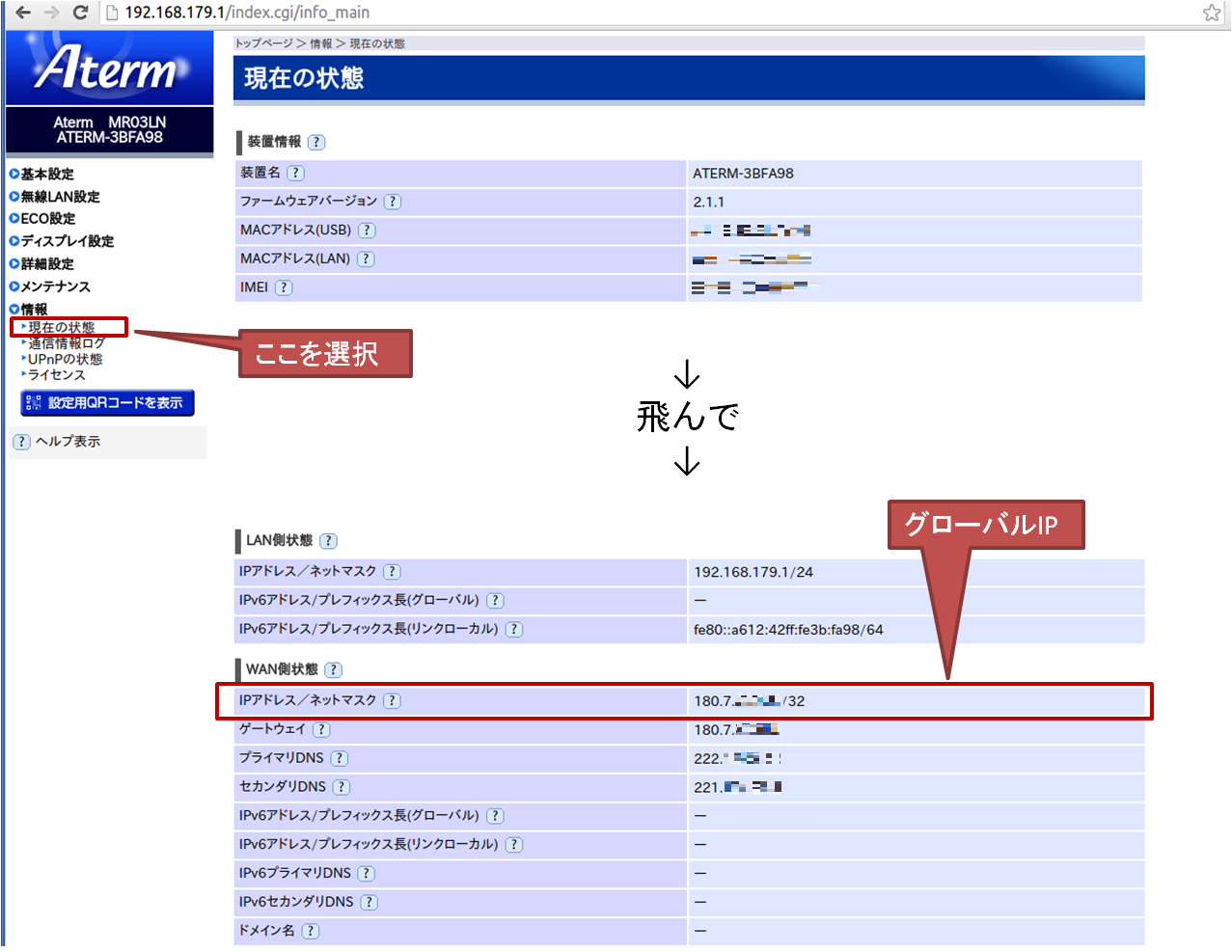1232x952 pixels.
Task: Expand the ECO設定 menu
Action: pyautogui.click(x=41, y=219)
